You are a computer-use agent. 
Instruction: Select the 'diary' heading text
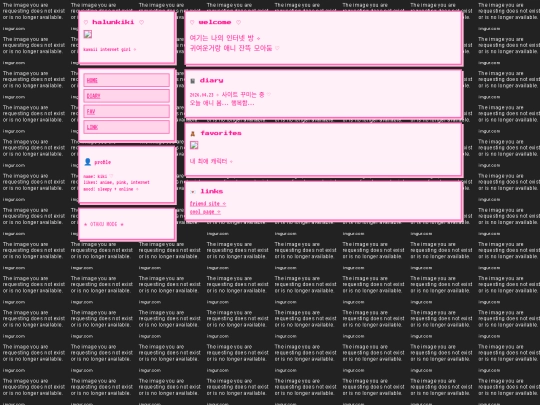point(211,80)
